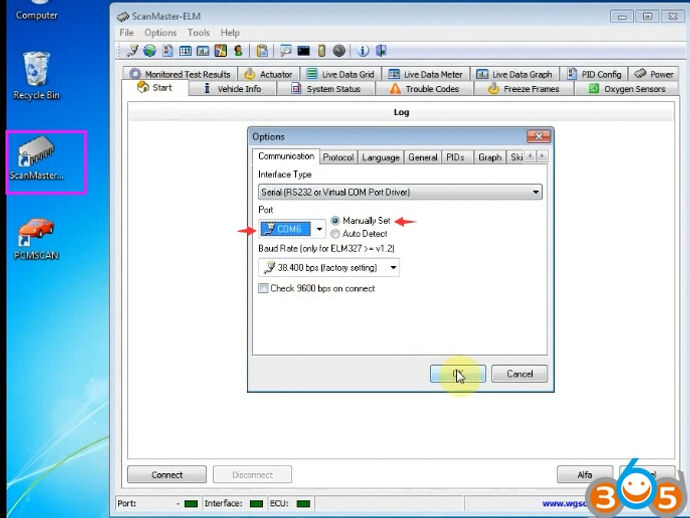The height and width of the screenshot is (518, 690).
Task: Click the clipboard toolbar icon
Action: [262, 51]
